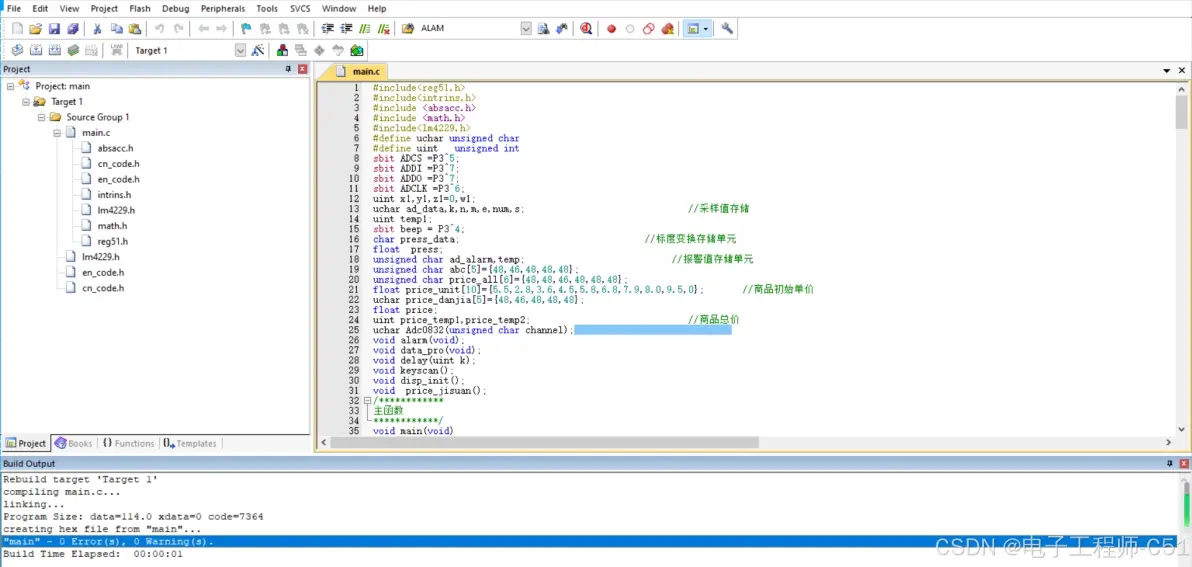Select reg51.h in the project tree
Screen dimensions: 1192x567
tap(112, 241)
